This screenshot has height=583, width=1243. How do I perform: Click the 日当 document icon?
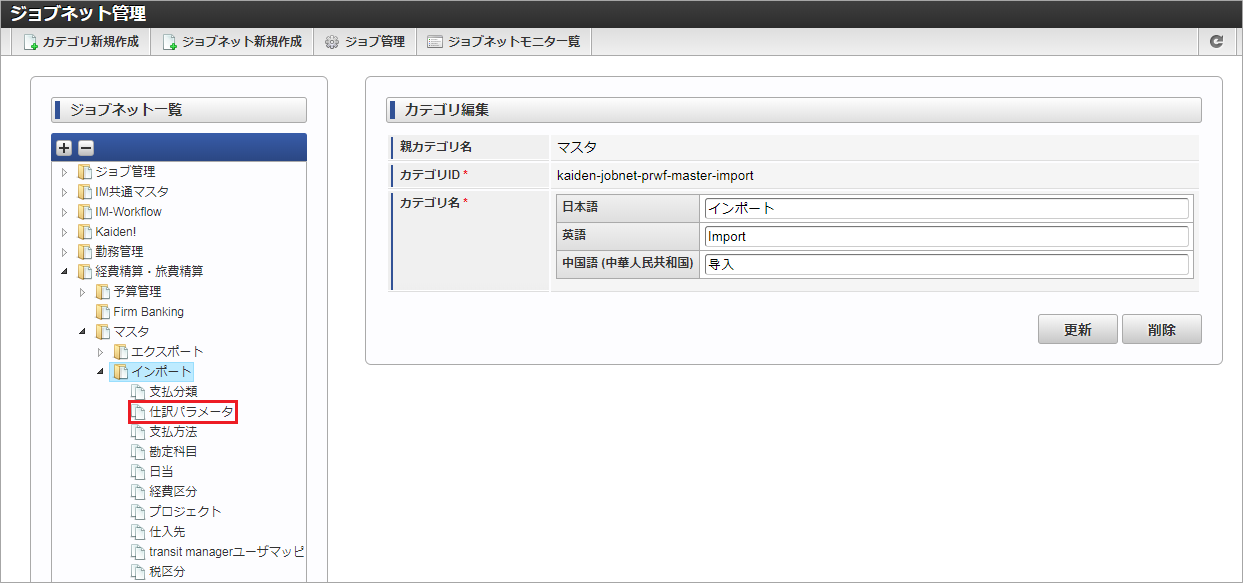coord(139,472)
